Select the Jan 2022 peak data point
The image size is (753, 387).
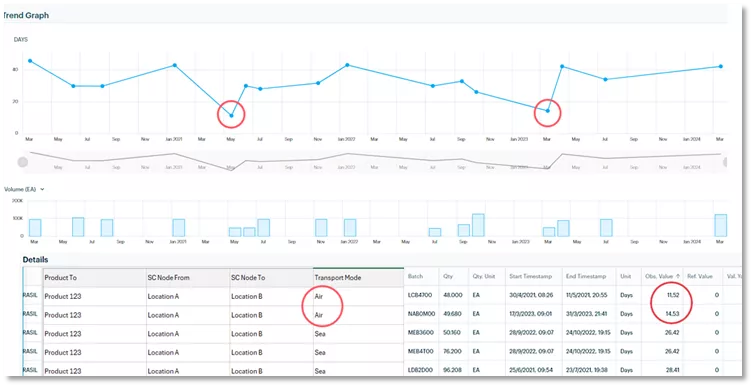[347, 65]
